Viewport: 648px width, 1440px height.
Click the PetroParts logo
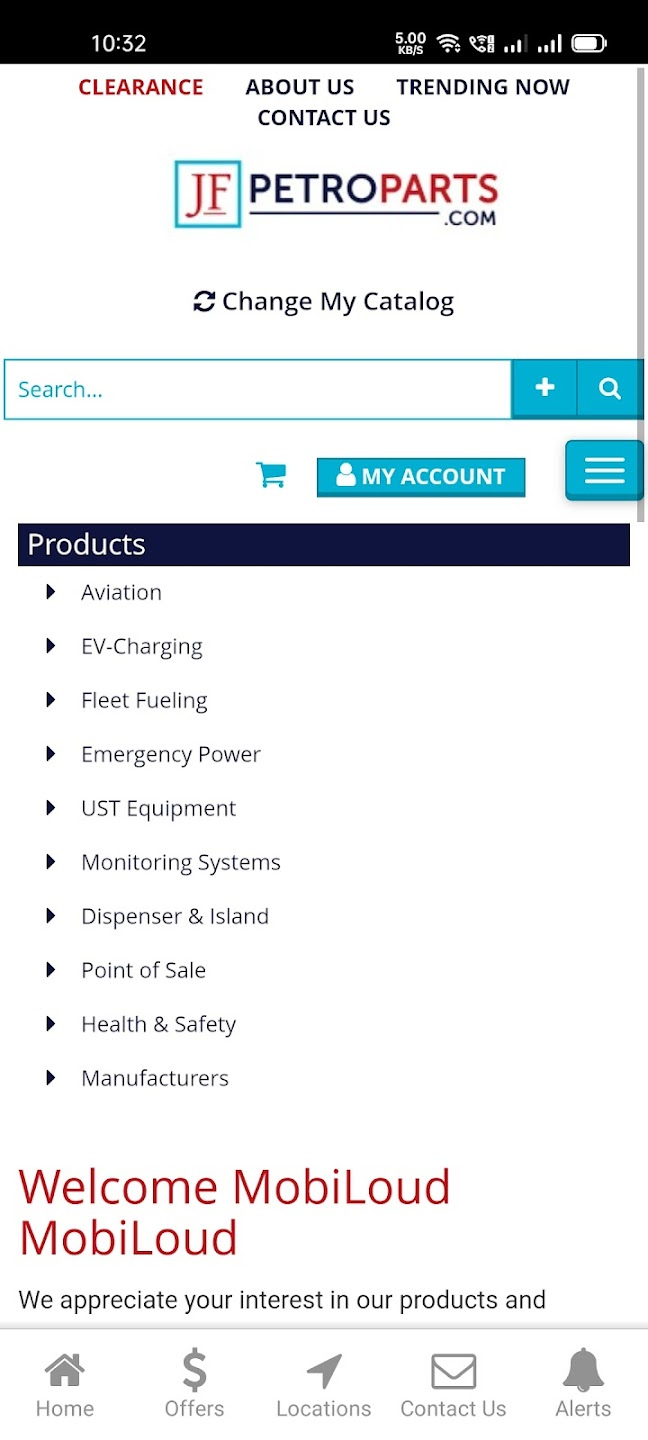(336, 194)
